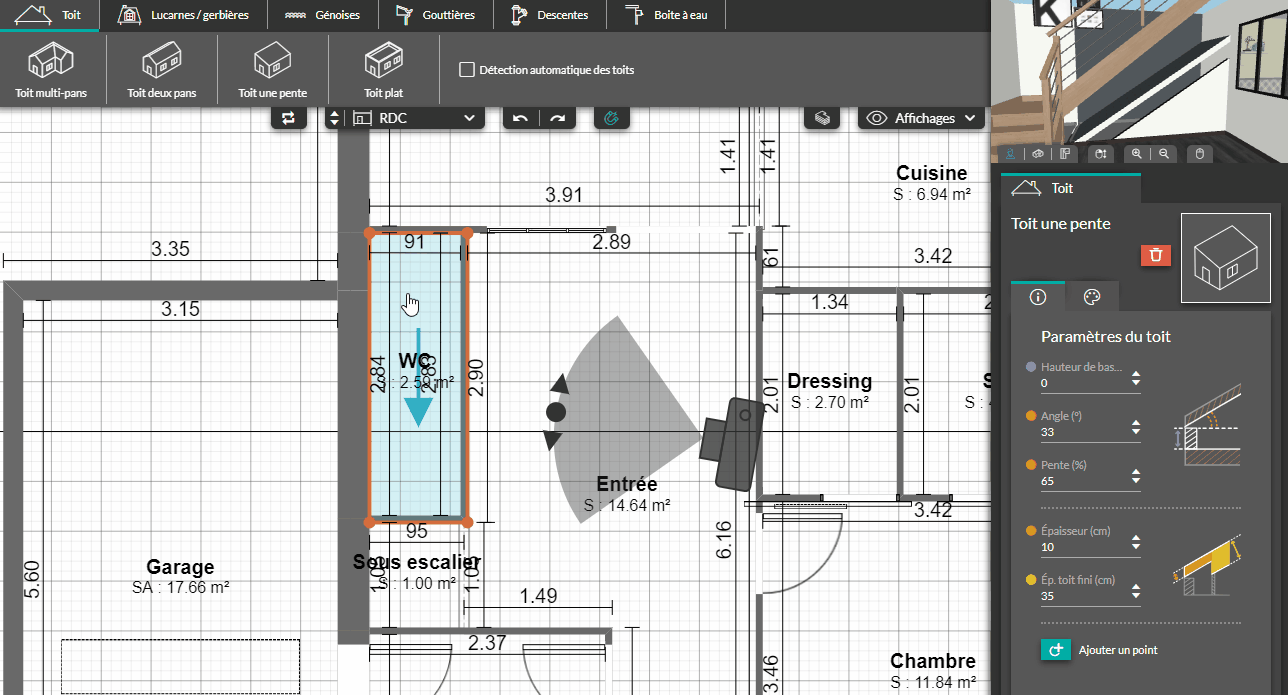
Task: Select the Toit multi-pans roof tool
Action: [51, 70]
